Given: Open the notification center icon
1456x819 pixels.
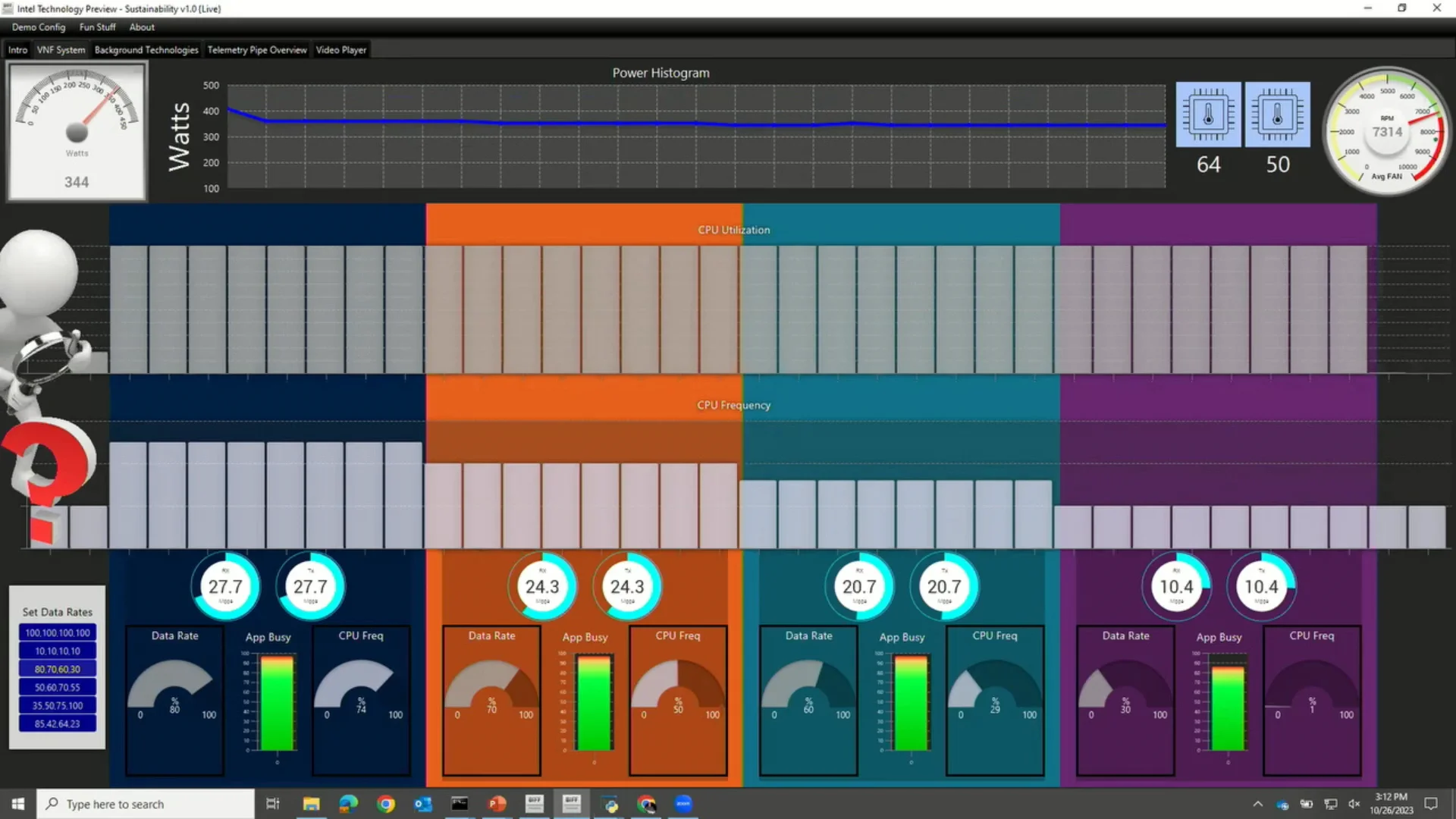Looking at the screenshot, I should [x=1431, y=804].
